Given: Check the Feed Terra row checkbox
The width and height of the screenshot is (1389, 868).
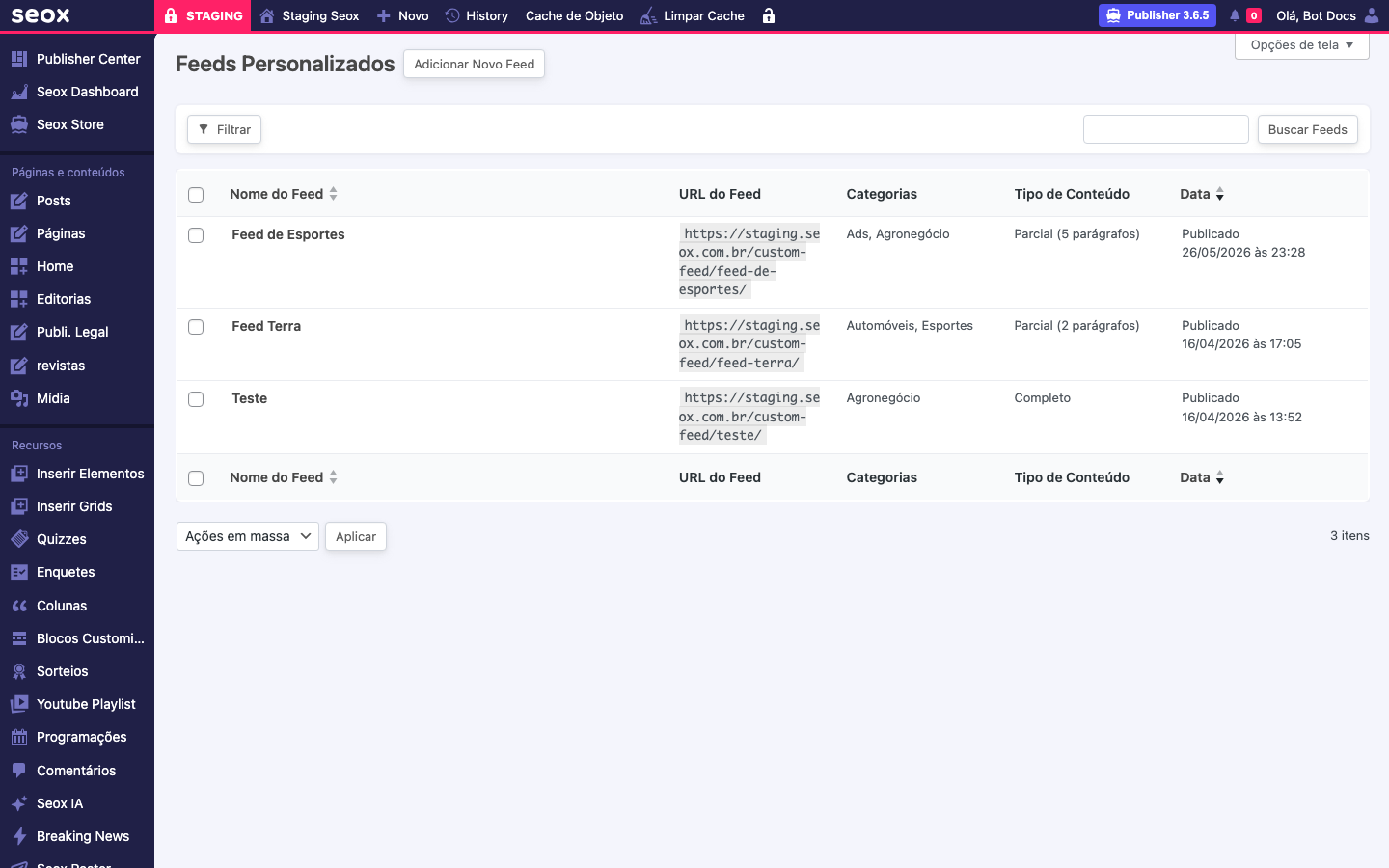Looking at the screenshot, I should [x=196, y=327].
